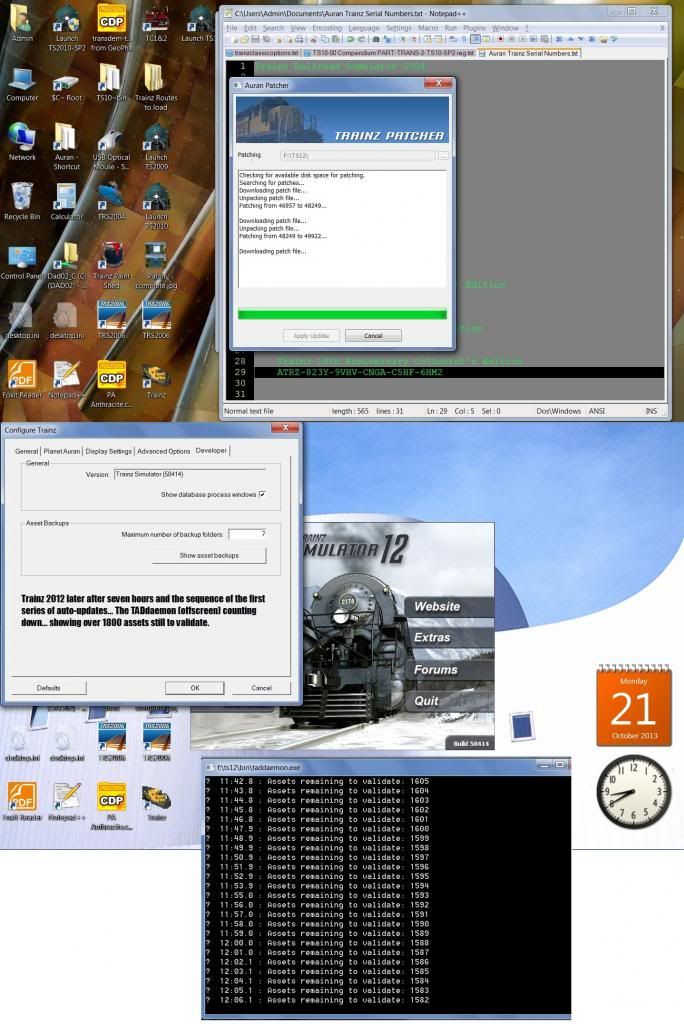Open the Control Panel icon
684x1024 pixels.
tap(22, 261)
